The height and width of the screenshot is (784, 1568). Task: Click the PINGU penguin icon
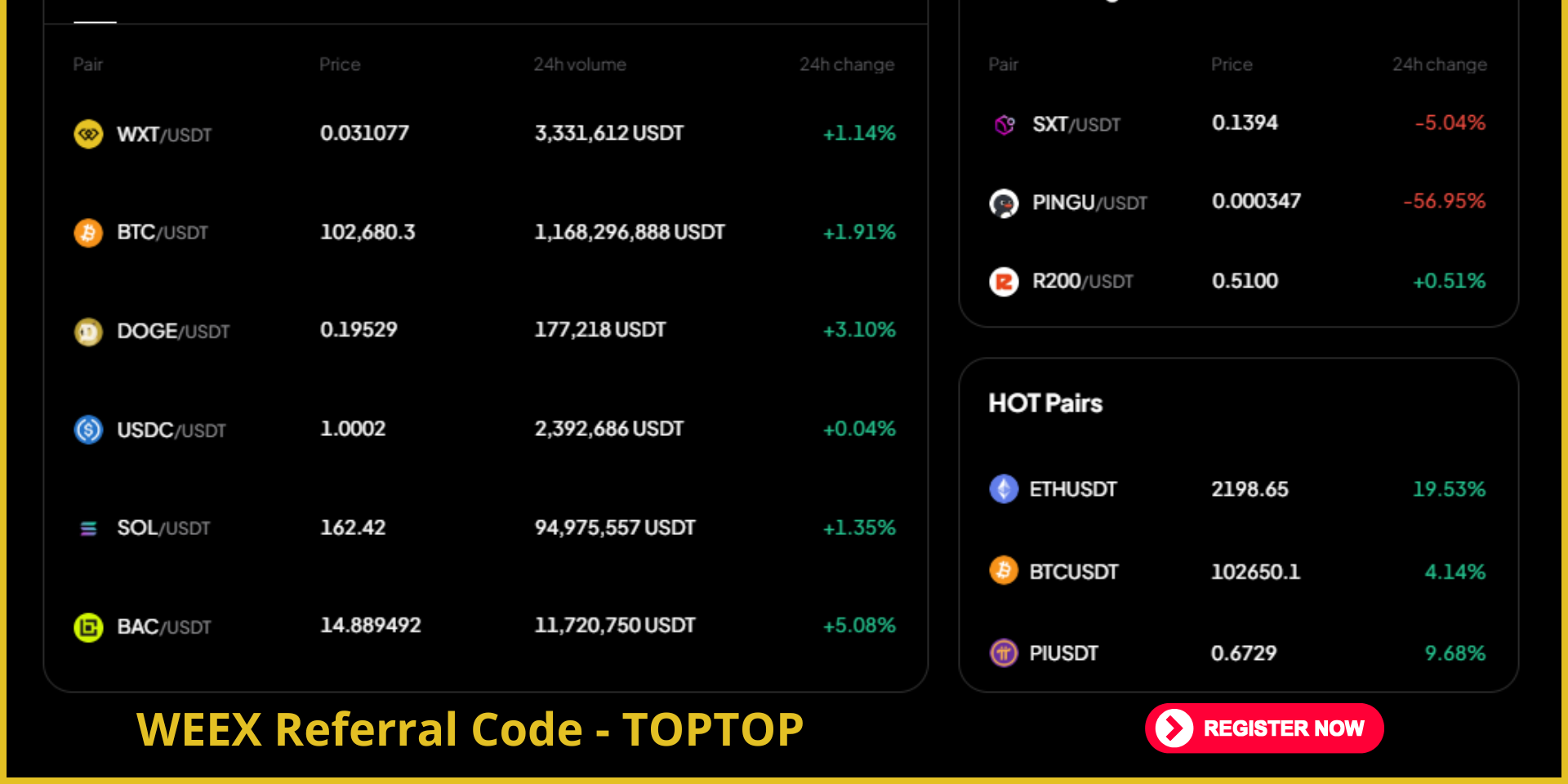pyautogui.click(x=1004, y=203)
